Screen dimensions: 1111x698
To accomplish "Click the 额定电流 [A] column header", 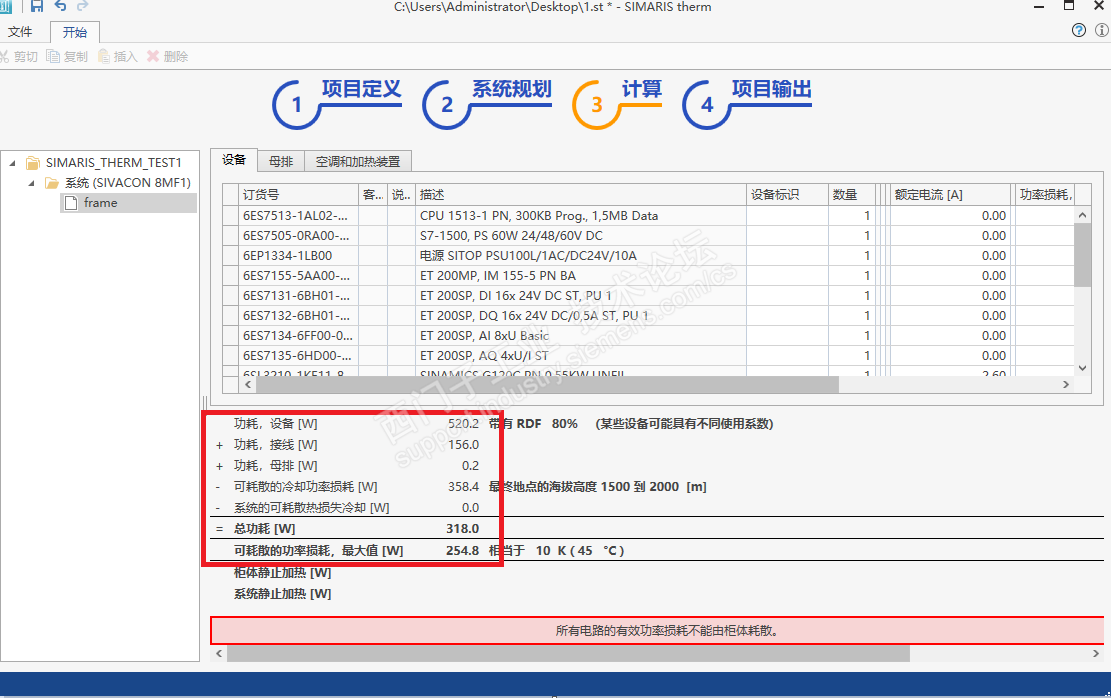I will 950,194.
